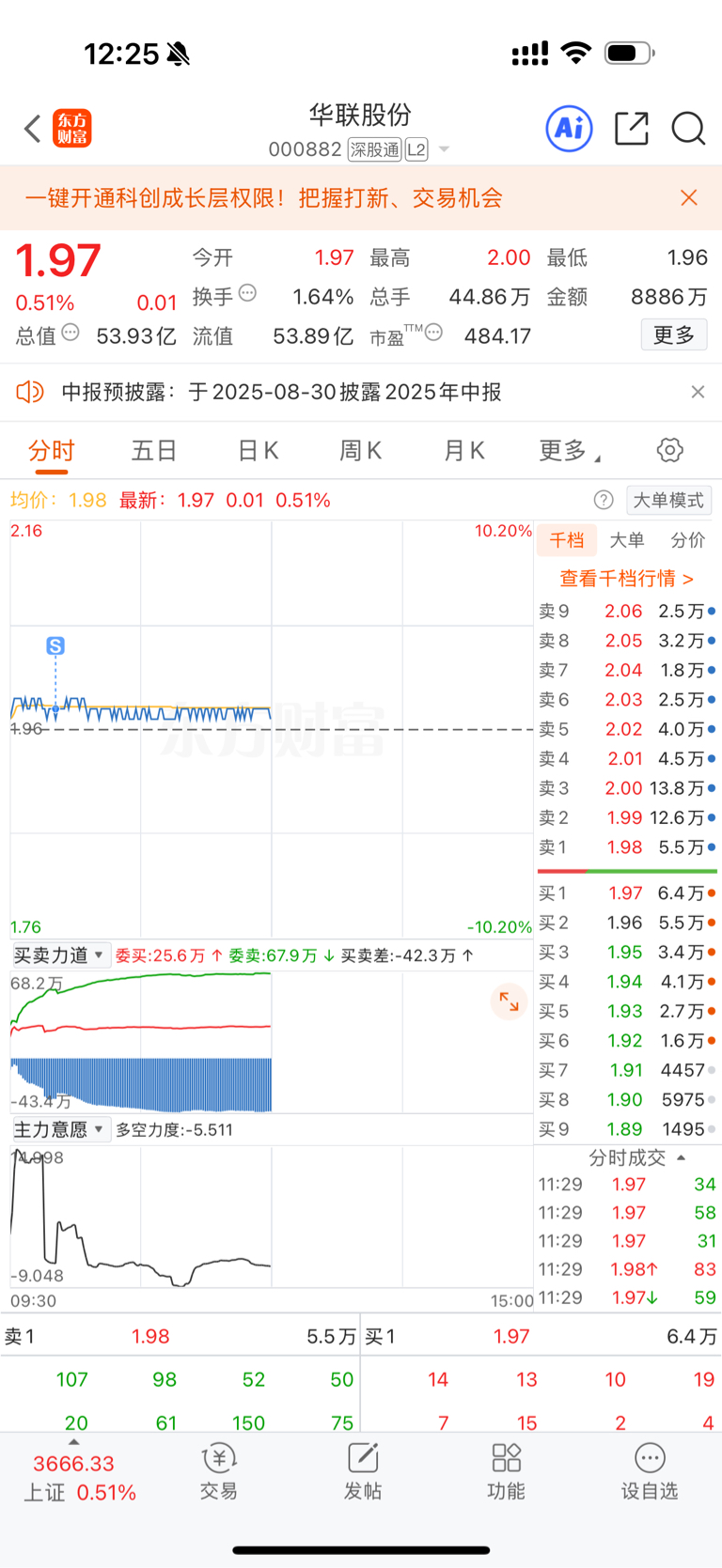722x1568 pixels.
Task: Tap the share/export icon
Action: (632, 129)
